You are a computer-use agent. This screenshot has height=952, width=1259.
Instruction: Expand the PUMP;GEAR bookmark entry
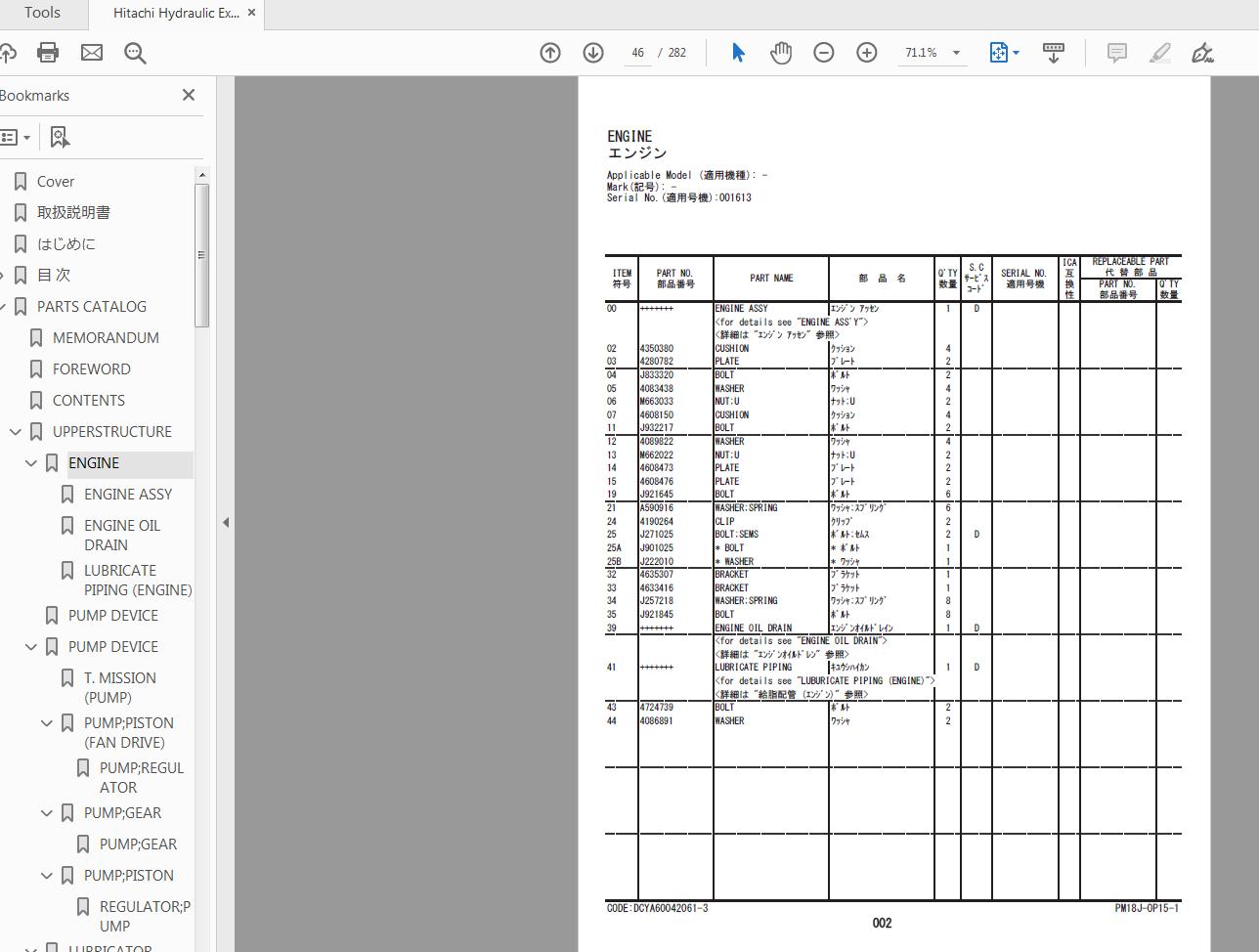(46, 812)
